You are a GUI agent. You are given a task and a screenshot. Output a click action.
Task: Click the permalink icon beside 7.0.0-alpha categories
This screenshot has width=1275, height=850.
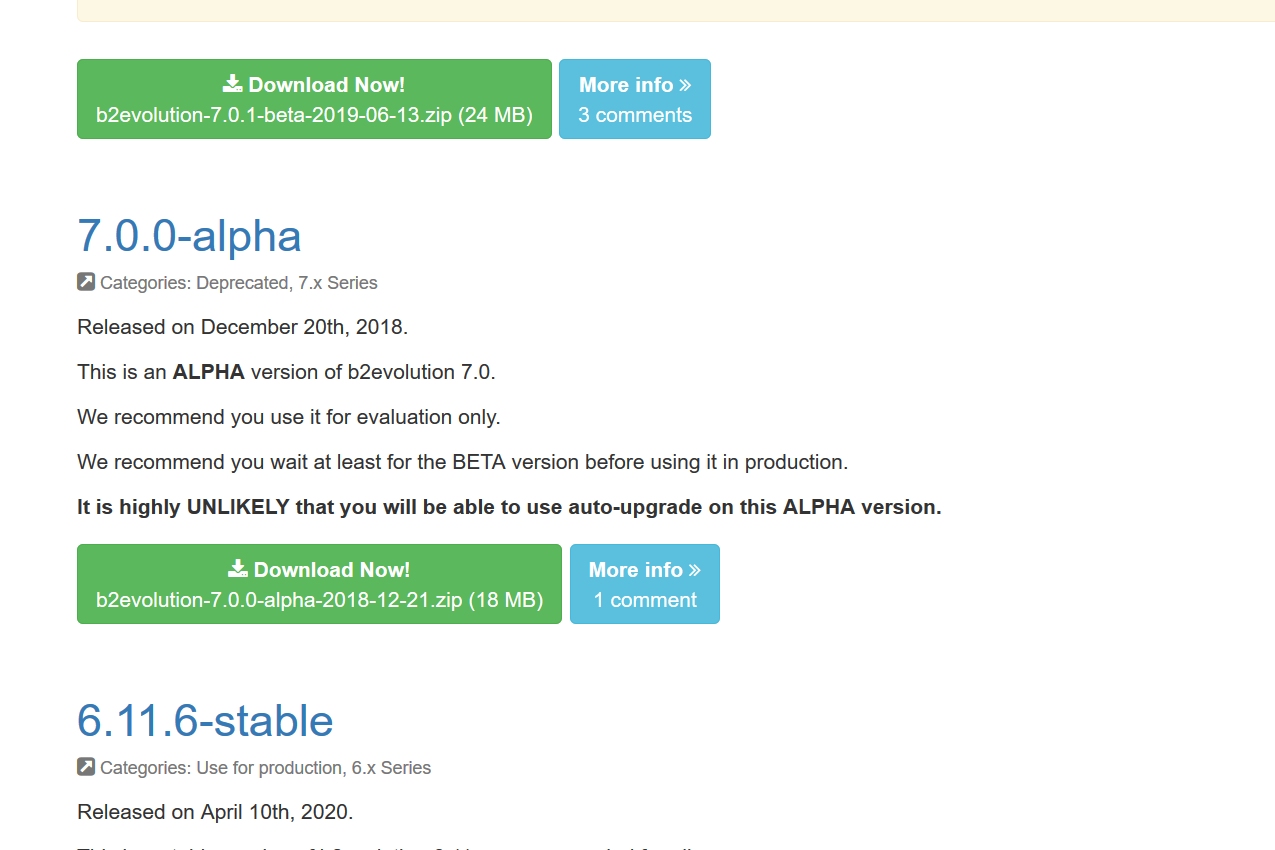click(86, 282)
